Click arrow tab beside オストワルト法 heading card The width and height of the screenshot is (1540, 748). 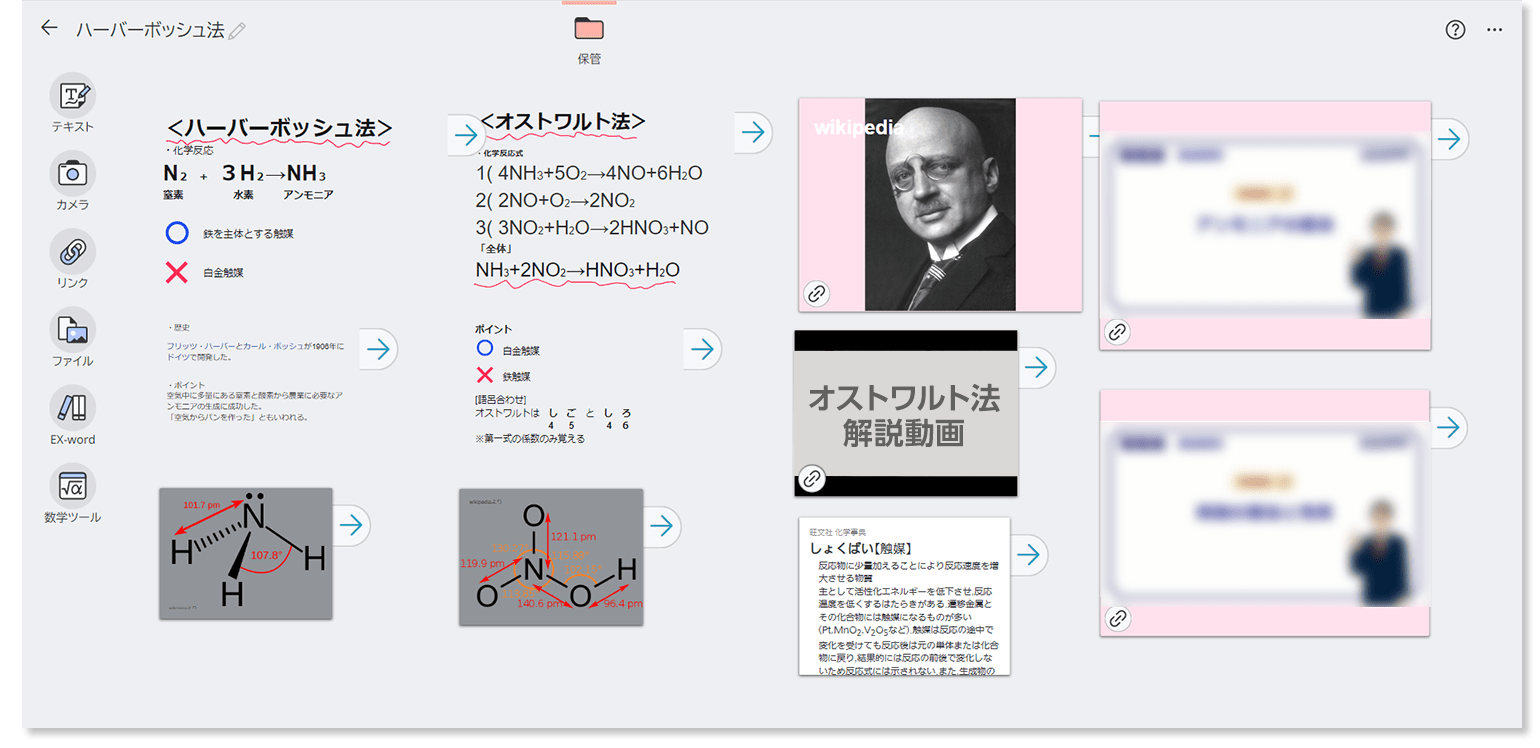coord(753,132)
